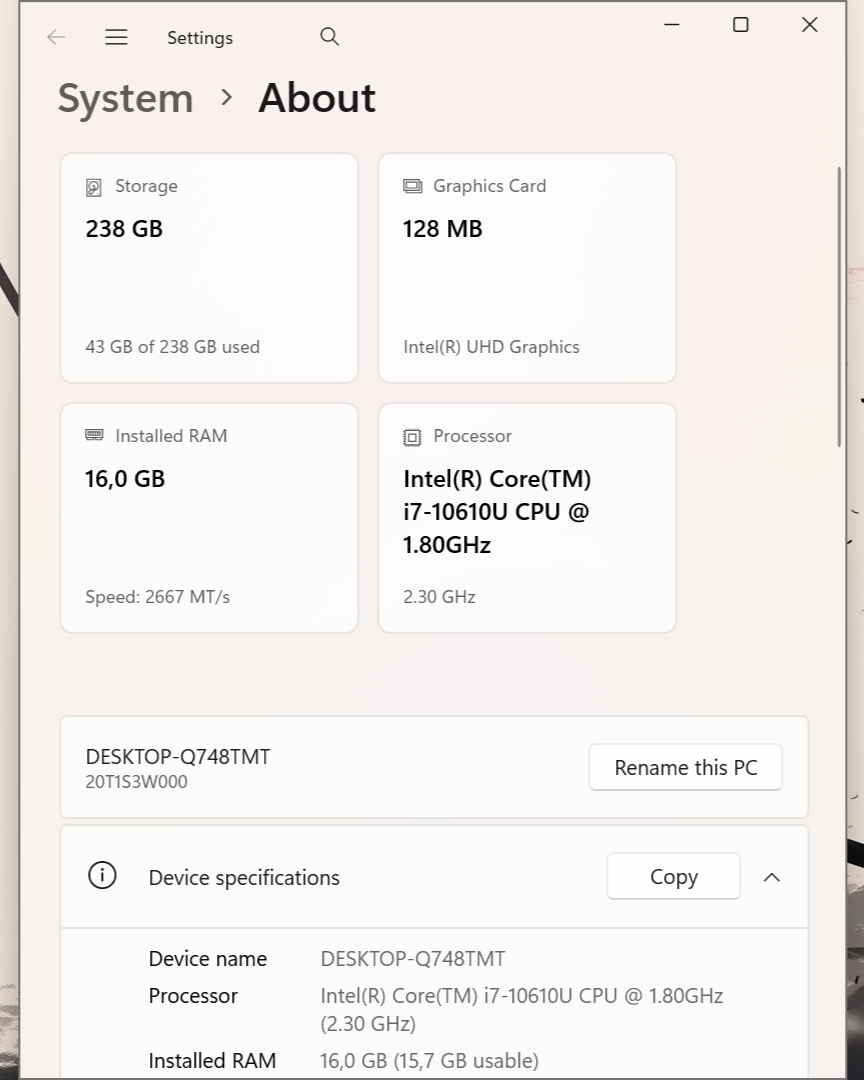Click the Device specifications info icon
The width and height of the screenshot is (864, 1080).
click(x=102, y=875)
